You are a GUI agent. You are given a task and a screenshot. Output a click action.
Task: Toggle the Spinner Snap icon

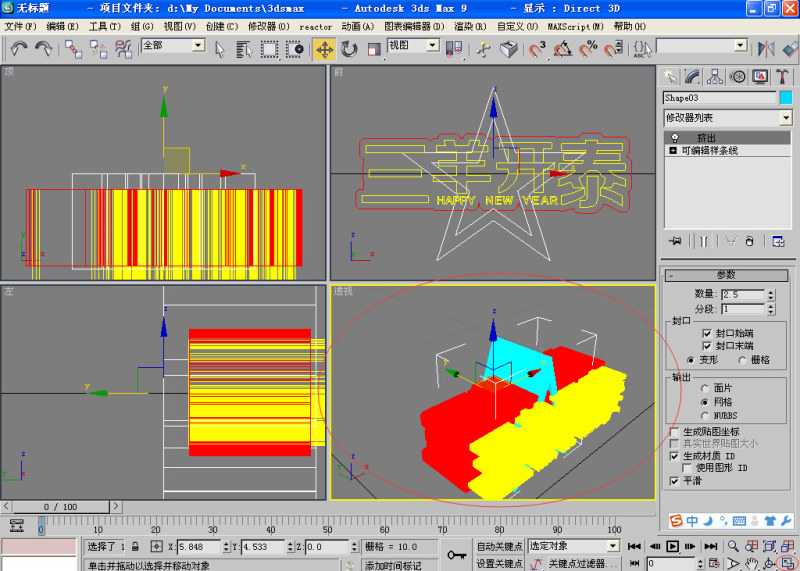[613, 49]
